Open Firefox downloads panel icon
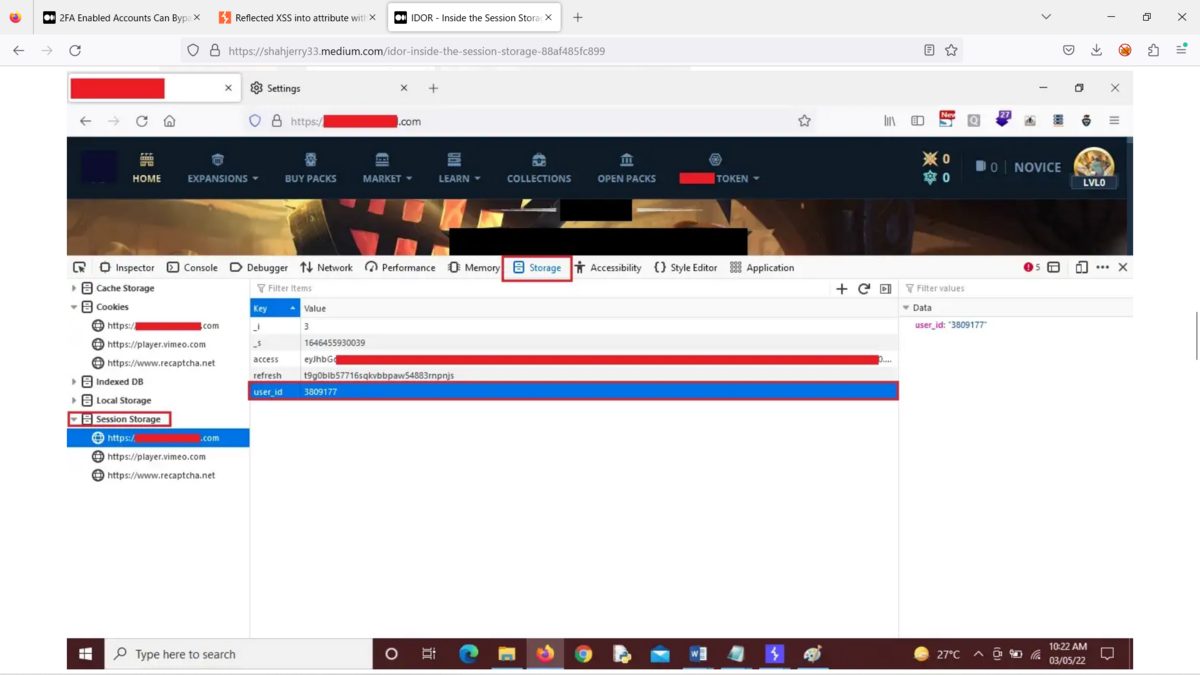Viewport: 1200px width, 675px height. click(1096, 50)
